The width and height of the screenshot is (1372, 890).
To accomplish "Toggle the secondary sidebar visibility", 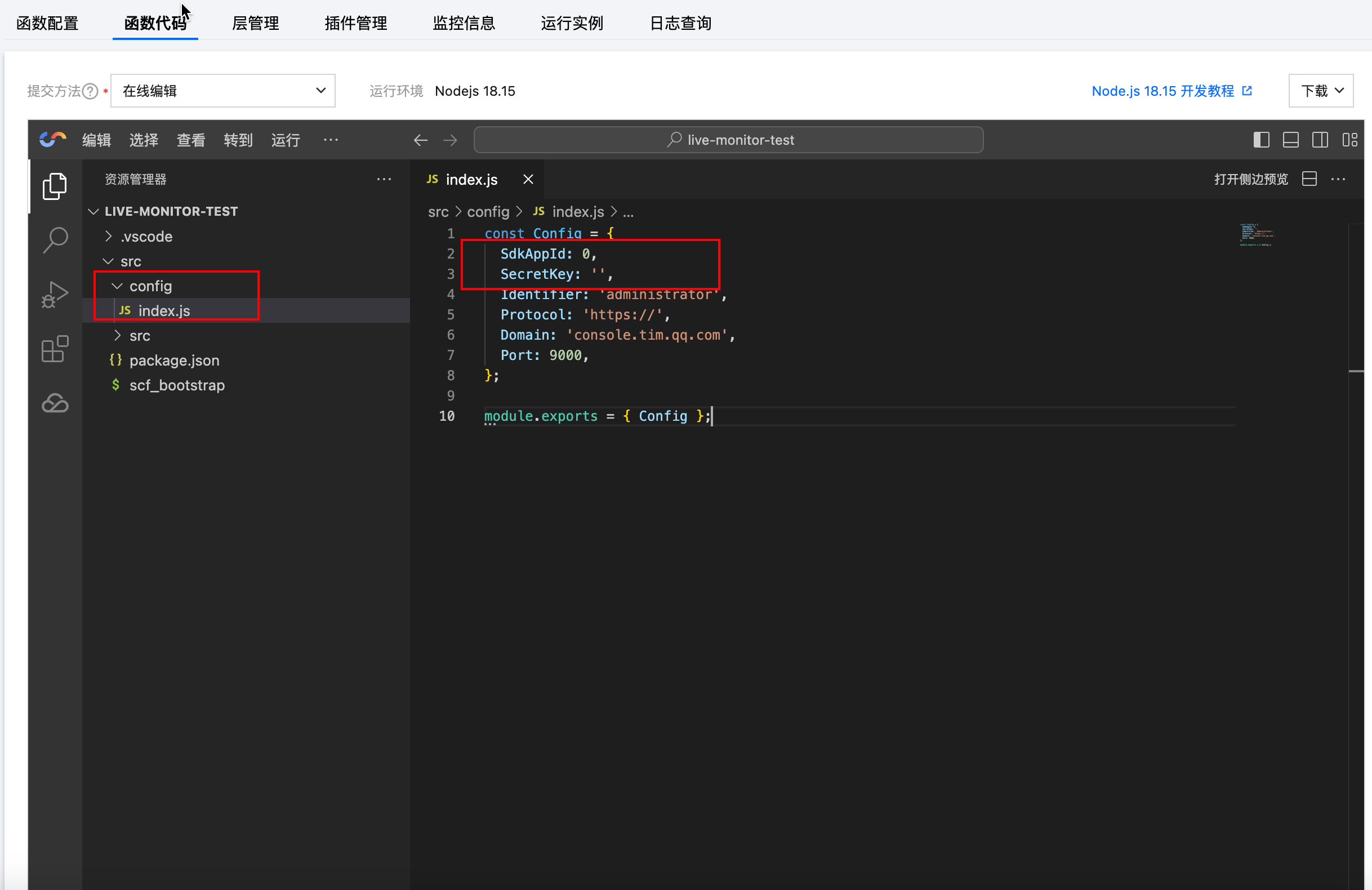I will click(1320, 140).
